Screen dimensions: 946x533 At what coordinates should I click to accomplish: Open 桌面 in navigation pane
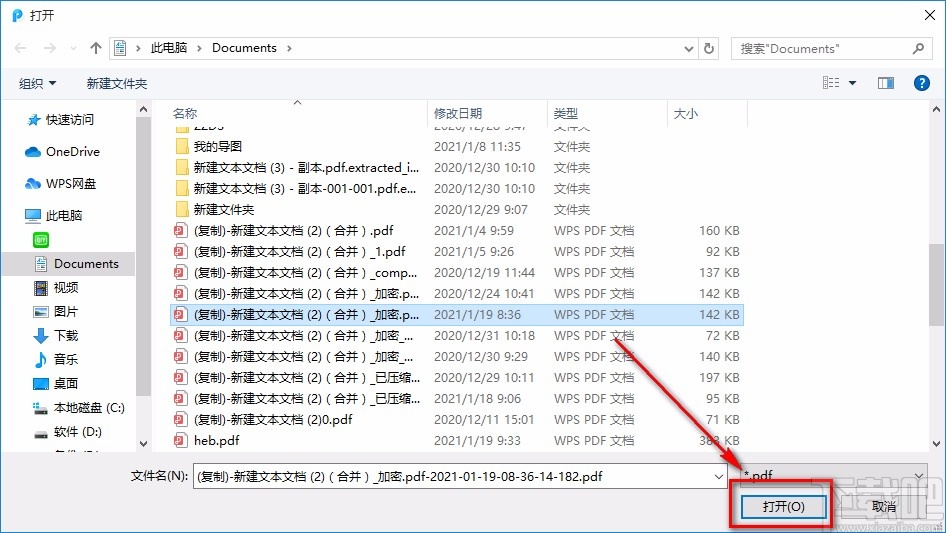click(56, 383)
